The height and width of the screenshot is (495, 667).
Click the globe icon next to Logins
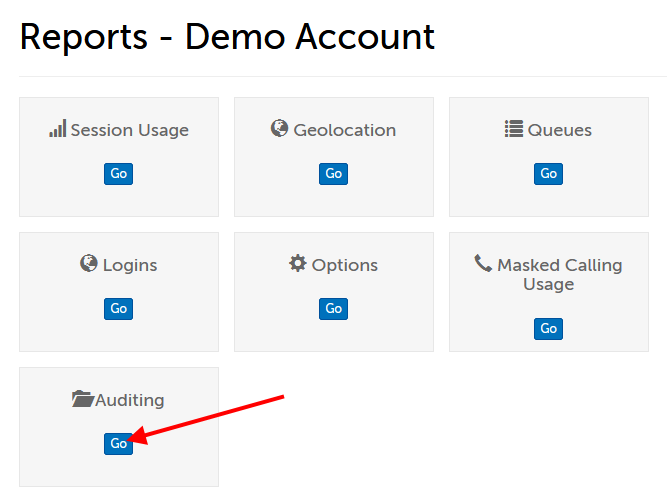[89, 264]
